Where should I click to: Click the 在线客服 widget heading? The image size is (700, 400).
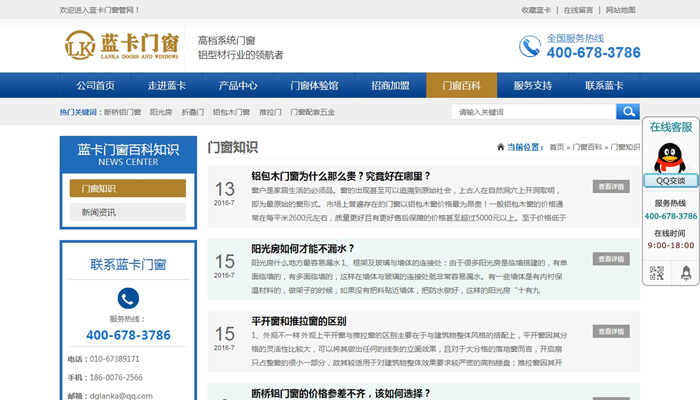click(671, 127)
